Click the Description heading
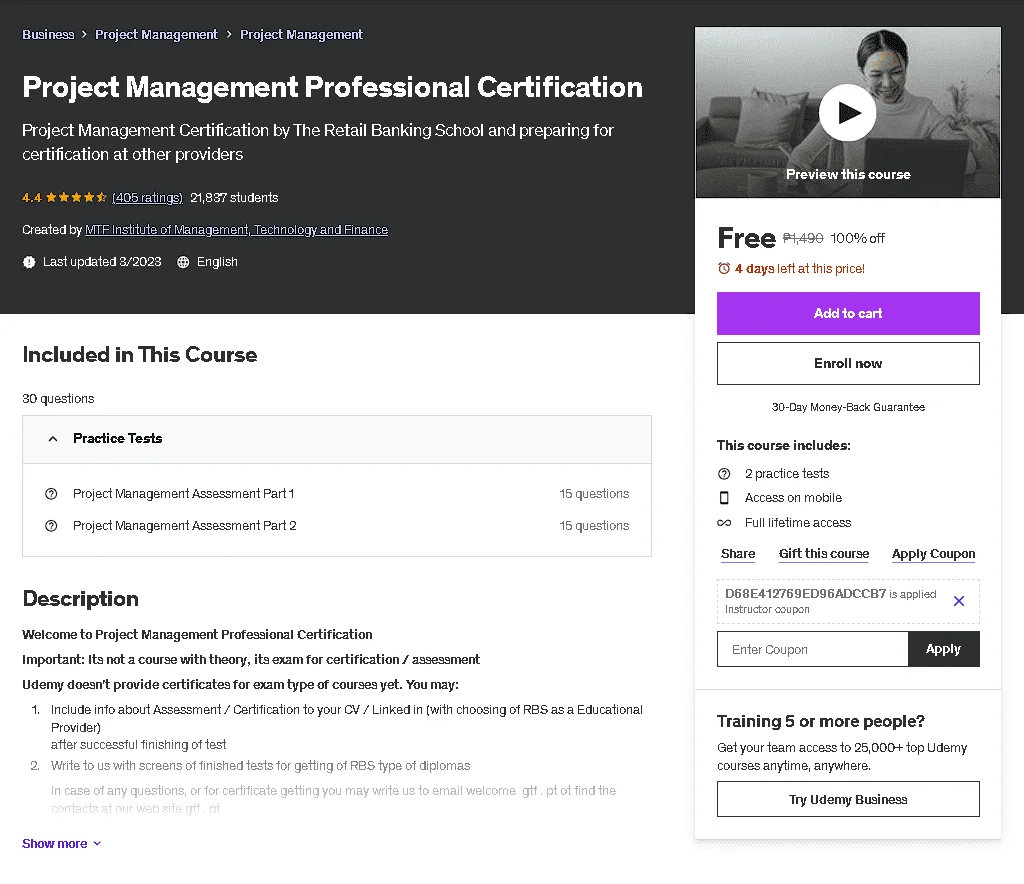This screenshot has width=1024, height=884. tap(80, 599)
